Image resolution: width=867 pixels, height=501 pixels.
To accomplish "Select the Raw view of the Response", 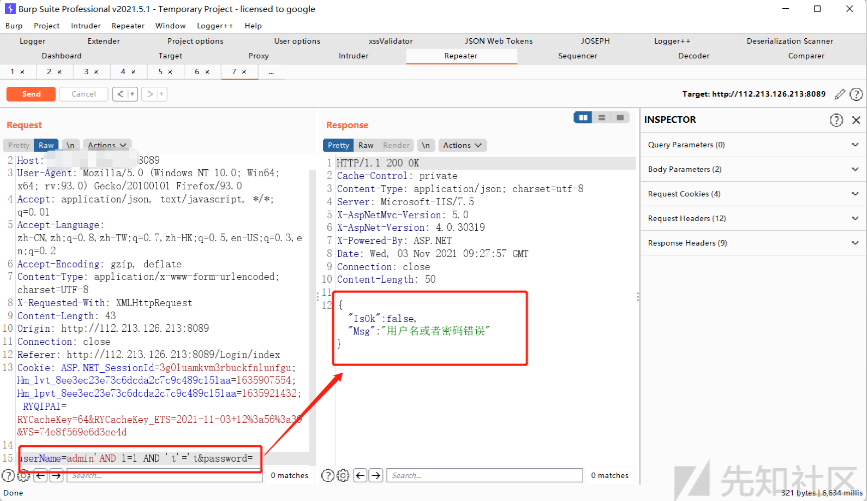I will (x=365, y=145).
